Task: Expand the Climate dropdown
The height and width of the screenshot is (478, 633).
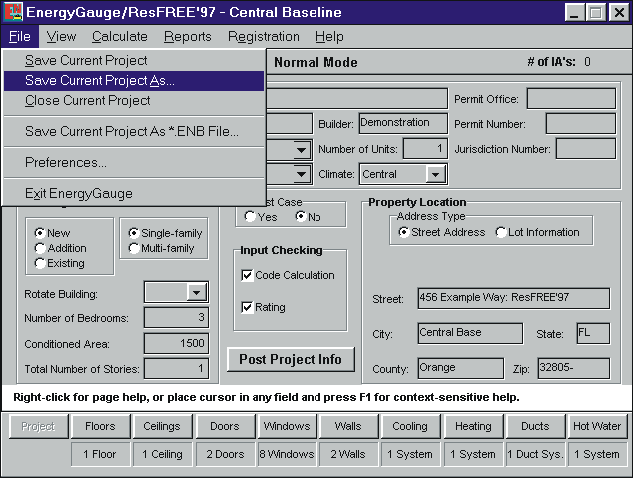Action: tap(436, 174)
